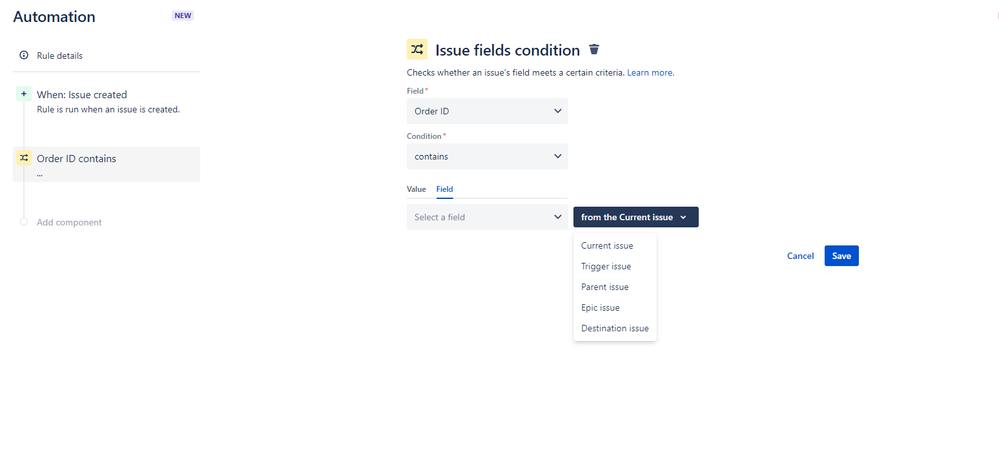This screenshot has width=999, height=476.
Task: Click the chevron on the Current issue button
Action: click(683, 217)
